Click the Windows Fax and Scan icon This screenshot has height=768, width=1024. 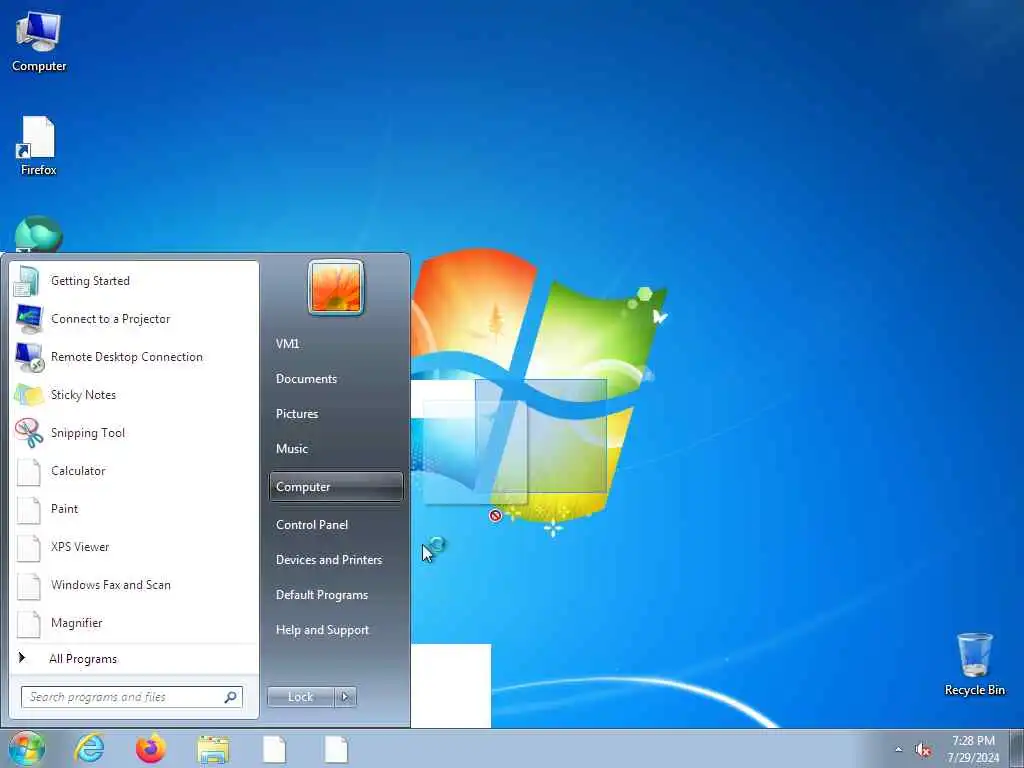28,585
